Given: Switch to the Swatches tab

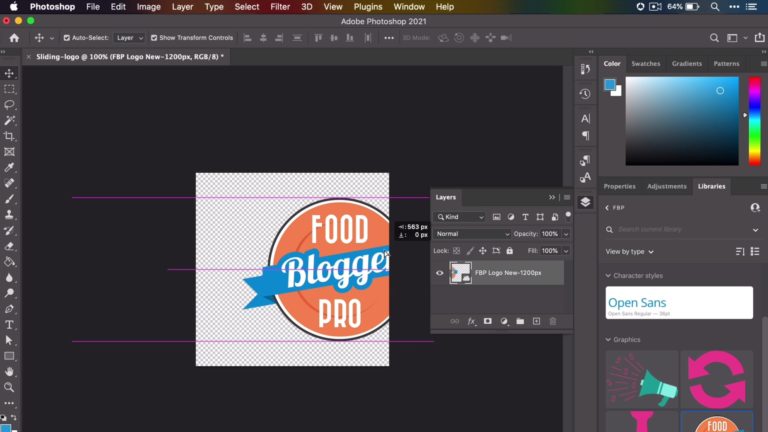Looking at the screenshot, I should point(646,64).
